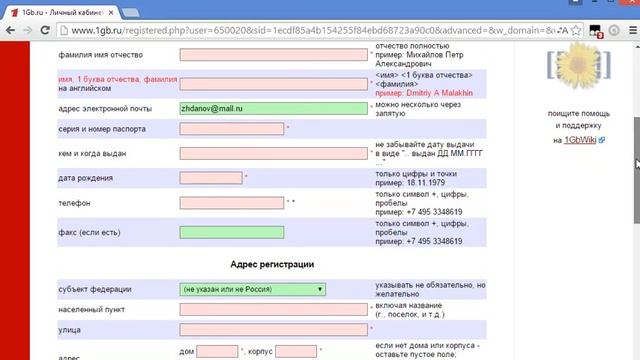The height and width of the screenshot is (360, 640).
Task: Click the 'поищите помощь' sidebar text
Action: [579, 114]
